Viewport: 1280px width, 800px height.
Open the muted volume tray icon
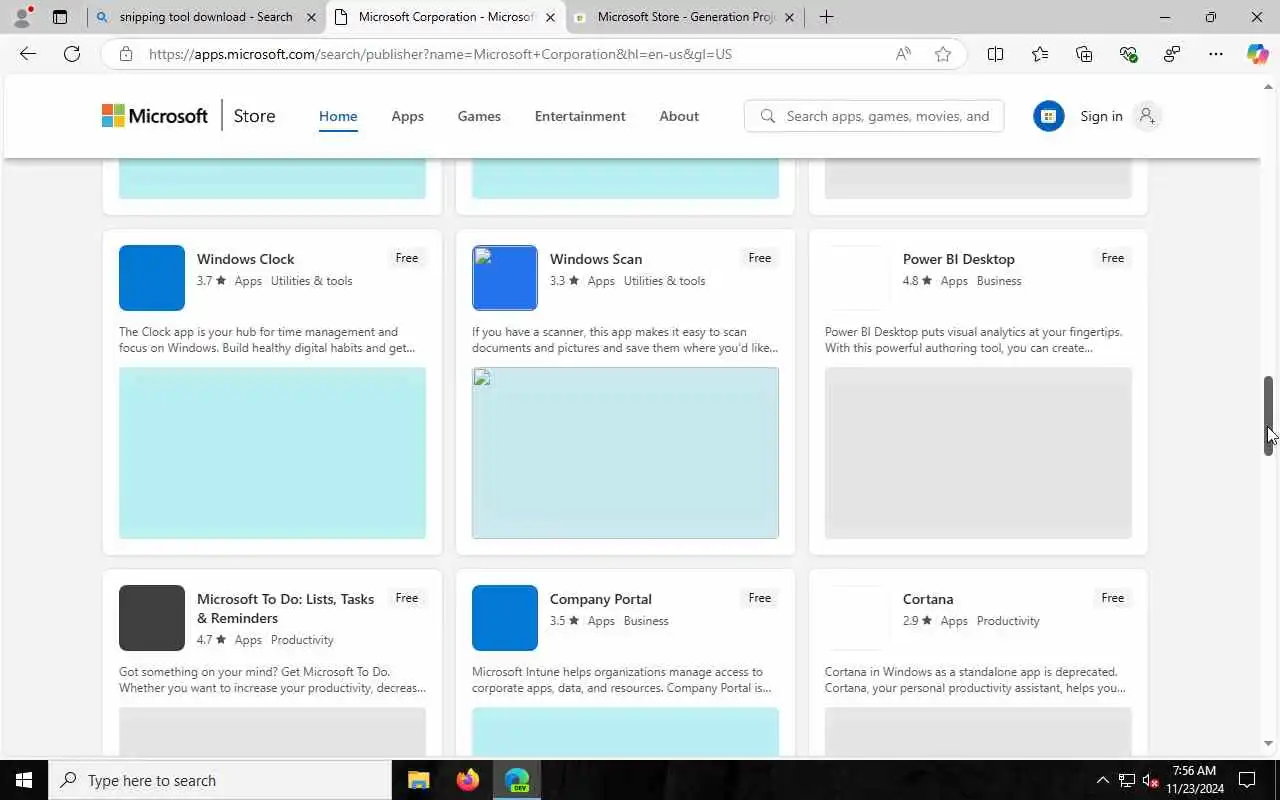(x=1151, y=780)
